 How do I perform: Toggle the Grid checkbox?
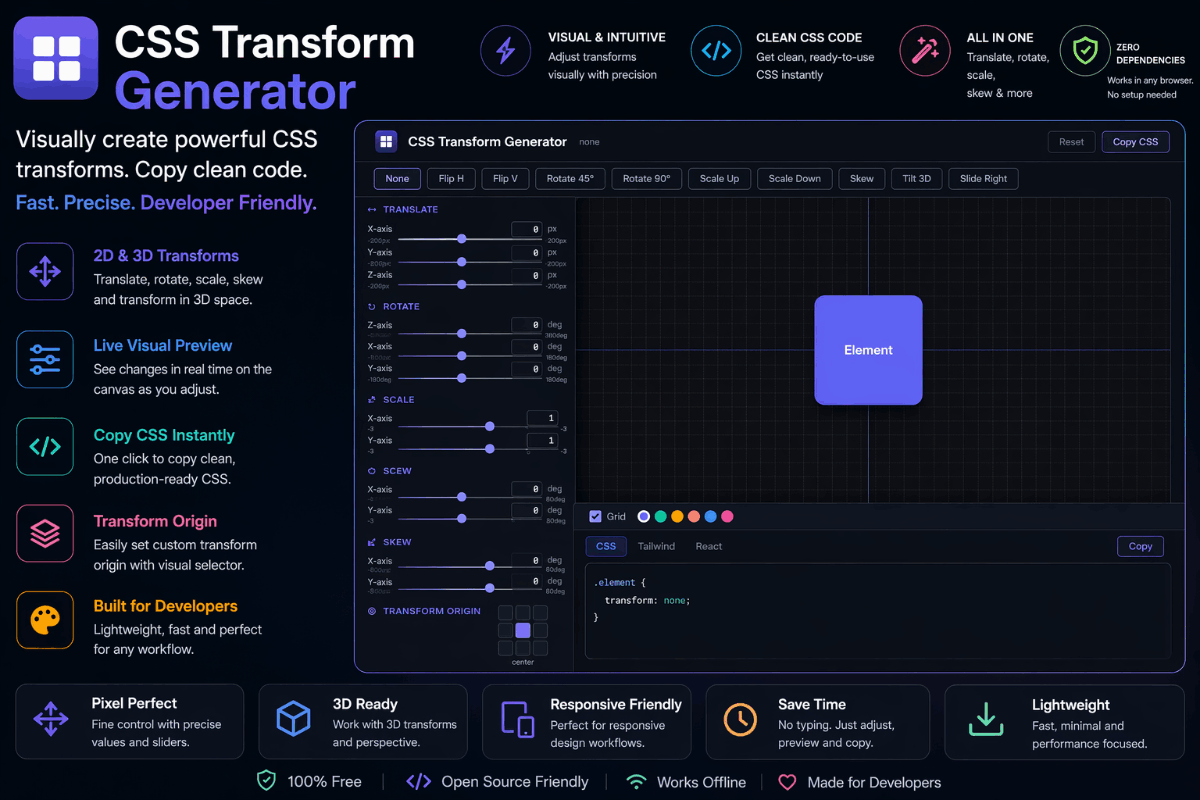(x=596, y=516)
